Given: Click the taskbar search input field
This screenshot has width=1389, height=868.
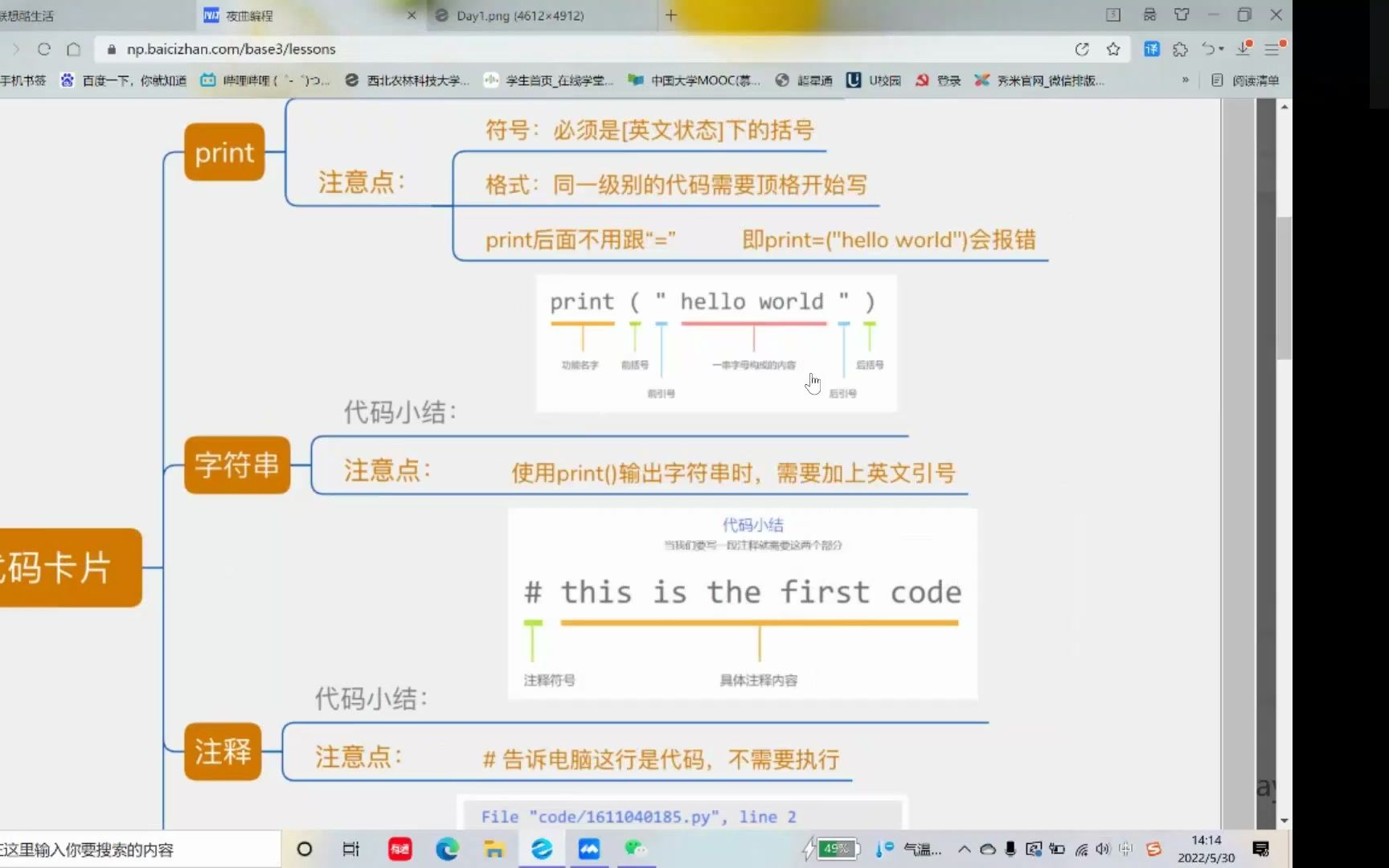Looking at the screenshot, I should point(137,849).
